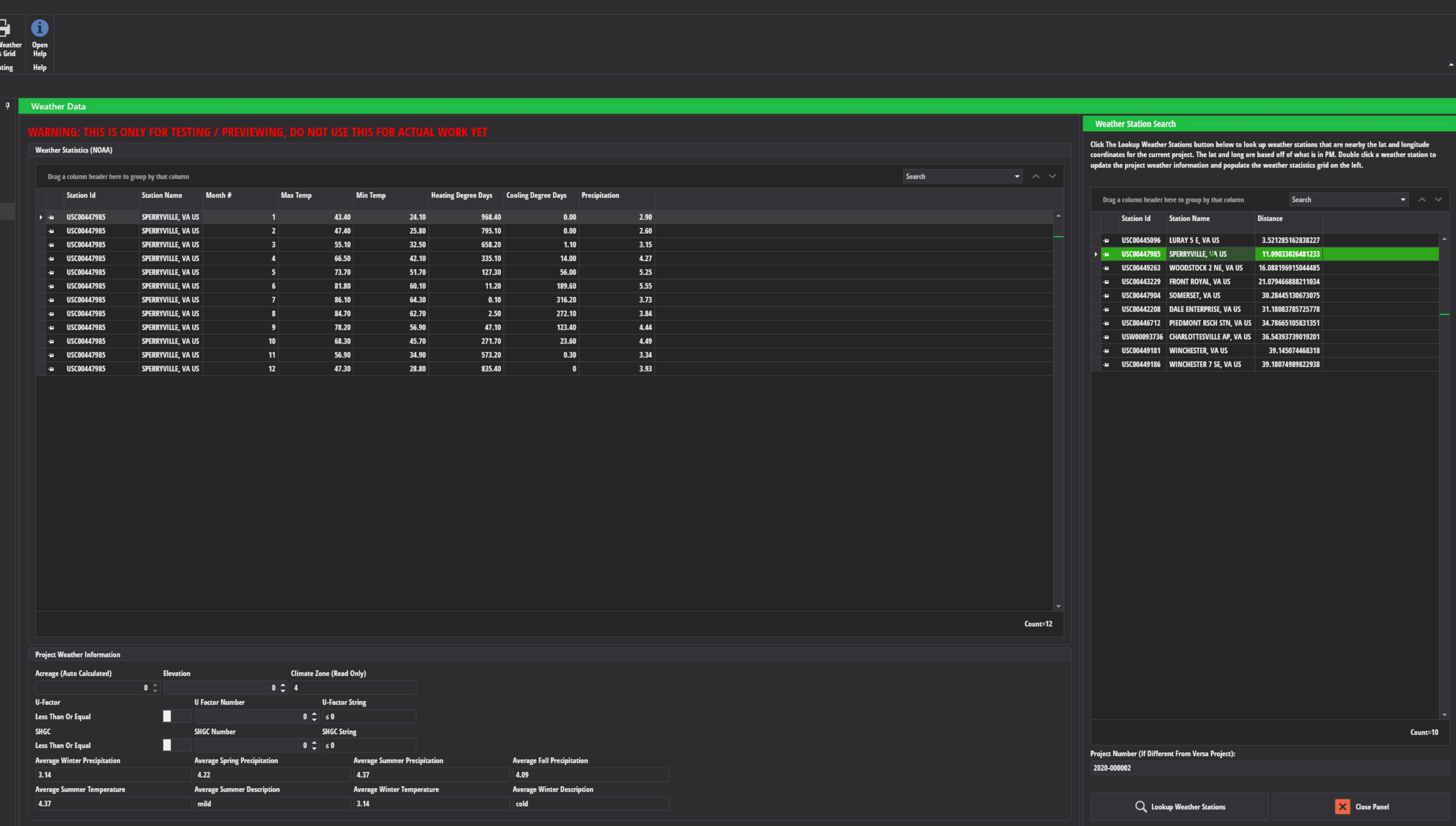Click previous-result arrow in station search panel

pyautogui.click(x=1421, y=200)
